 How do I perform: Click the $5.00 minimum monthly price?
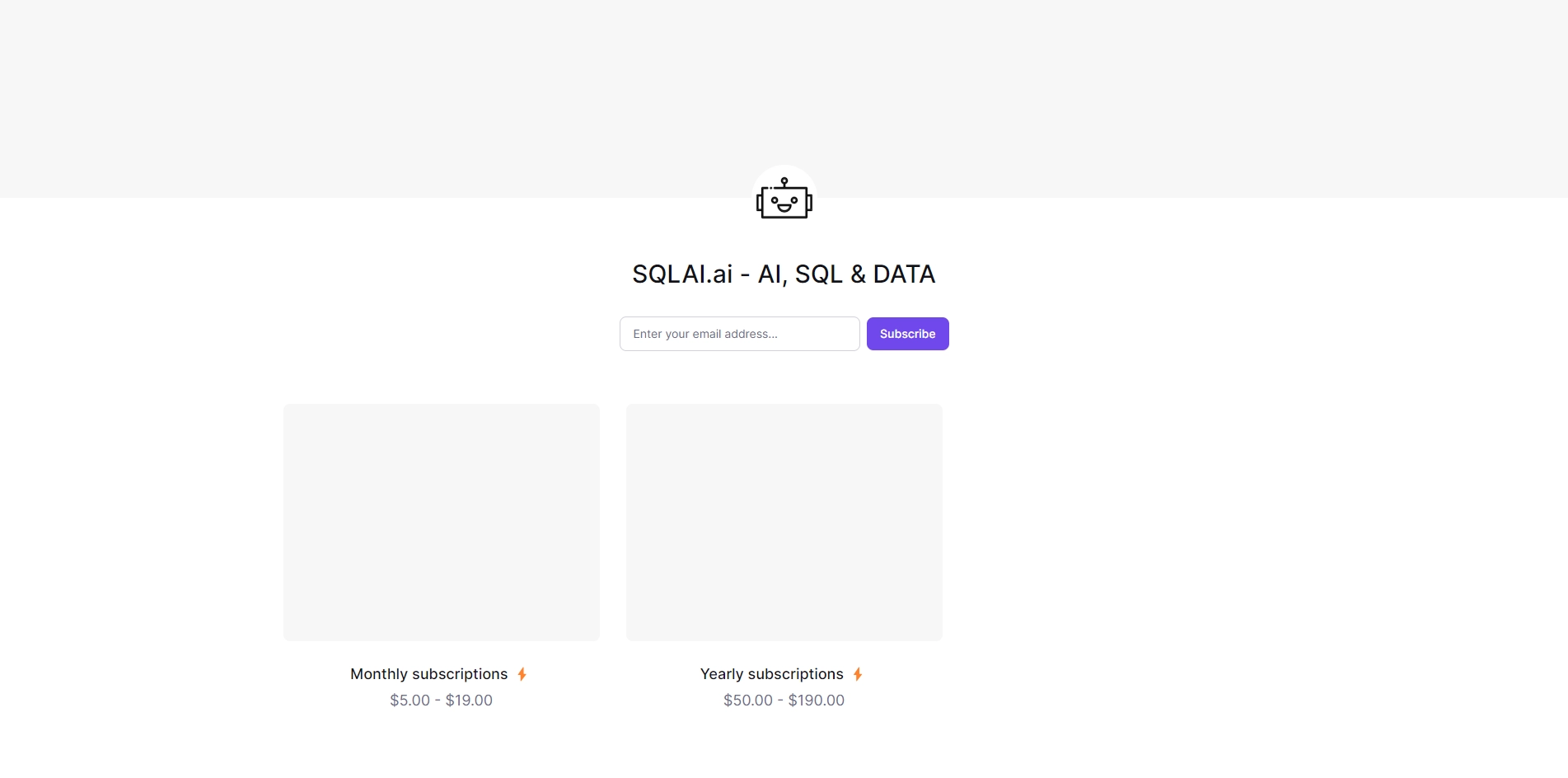point(410,701)
